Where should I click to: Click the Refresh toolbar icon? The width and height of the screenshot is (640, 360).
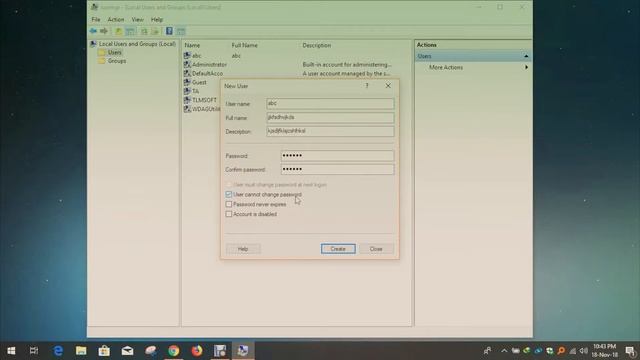coord(144,31)
